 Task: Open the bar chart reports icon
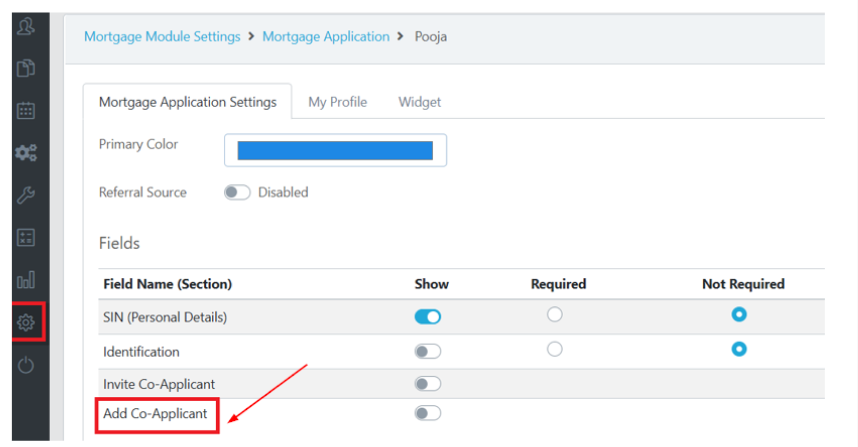pyautogui.click(x=26, y=280)
